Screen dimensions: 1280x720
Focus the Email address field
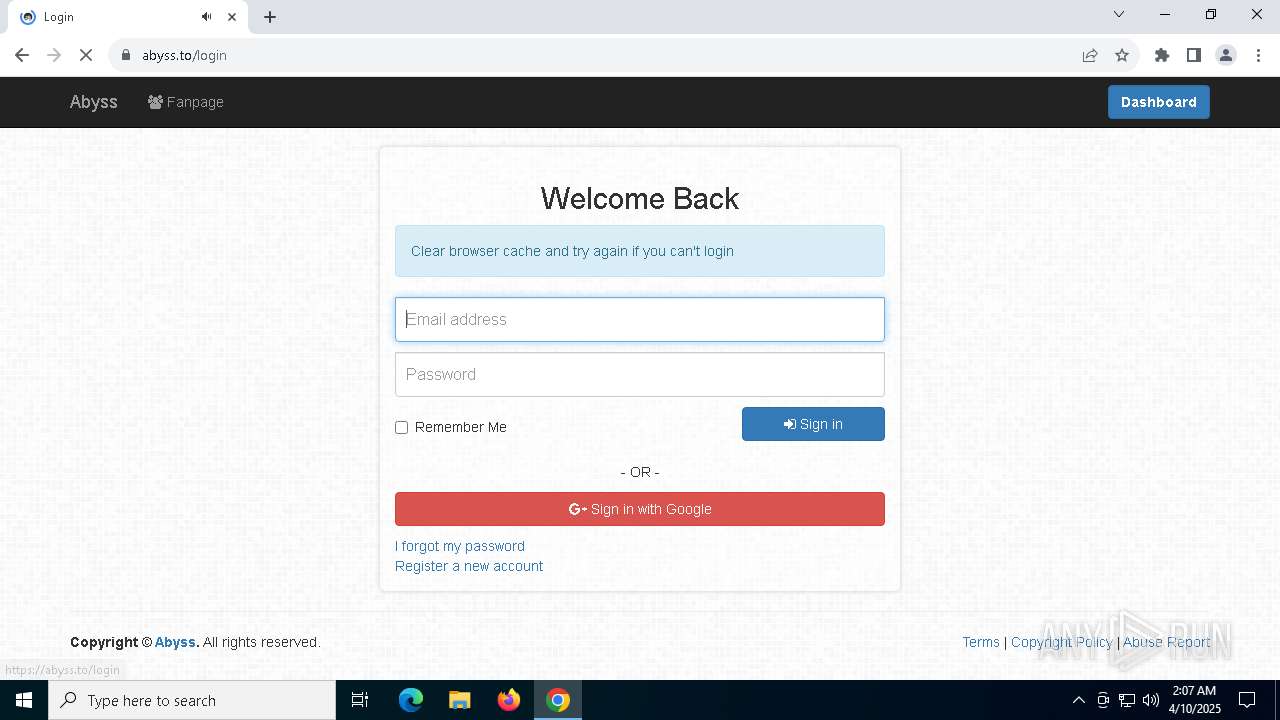640,319
